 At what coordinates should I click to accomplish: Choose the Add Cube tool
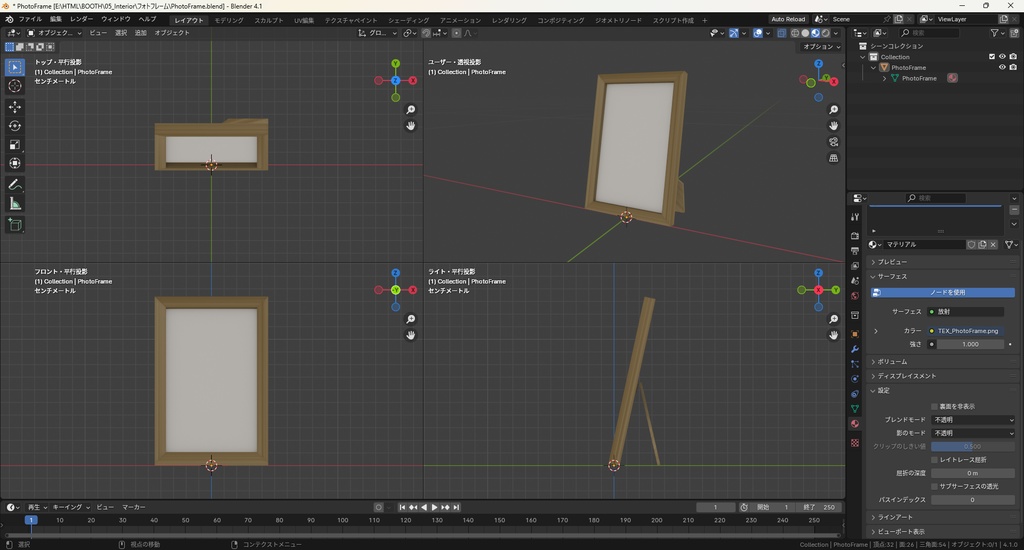15,225
